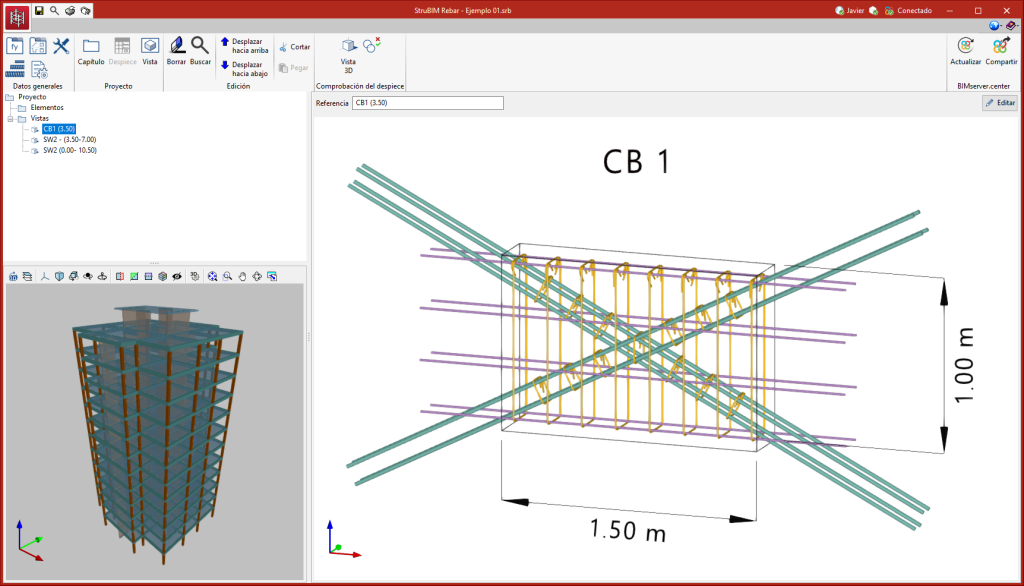Toggle the crossed-out eye visibility icon
Image resolution: width=1024 pixels, height=586 pixels.
(x=177, y=276)
